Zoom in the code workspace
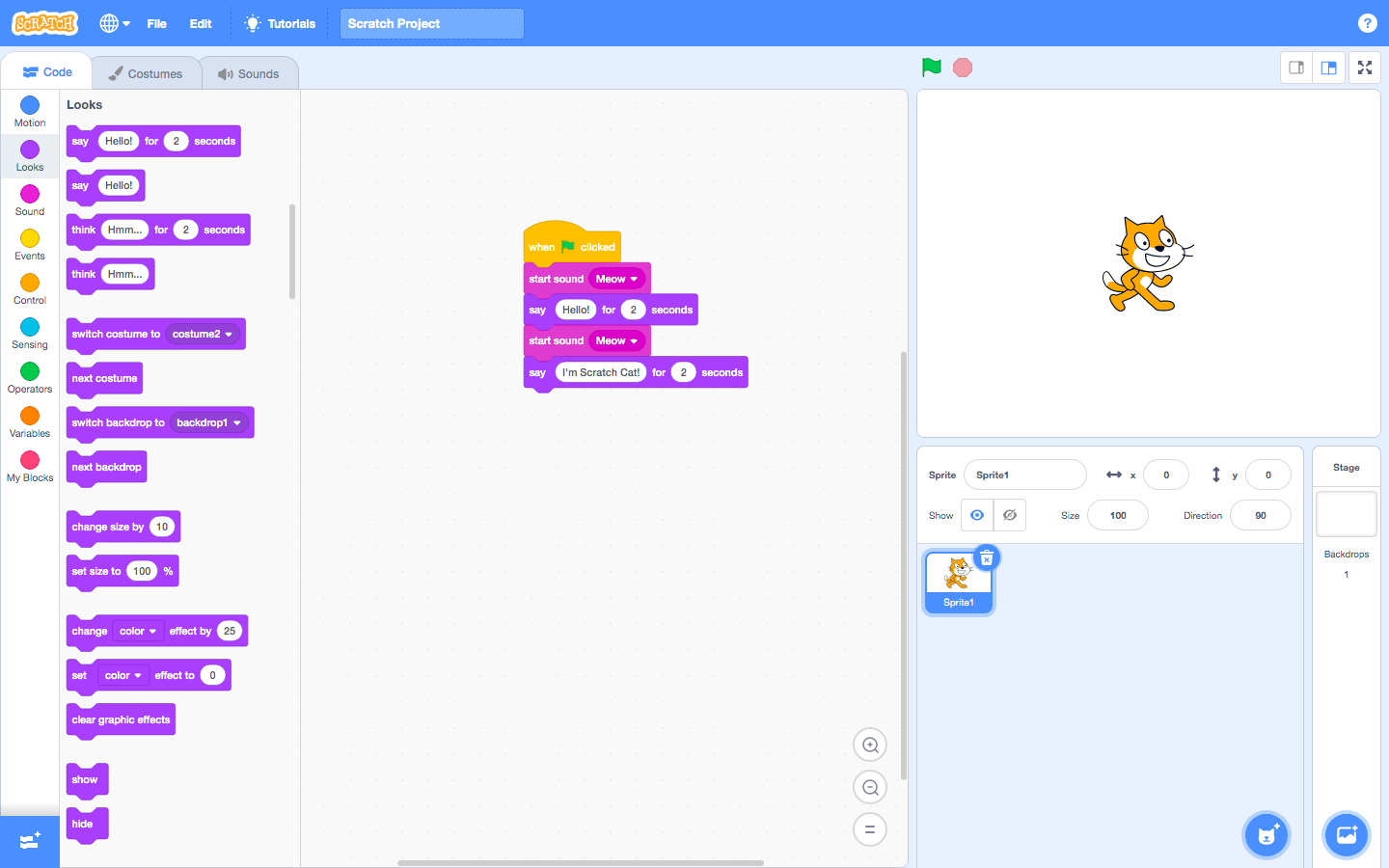The width and height of the screenshot is (1389, 868). (x=870, y=745)
